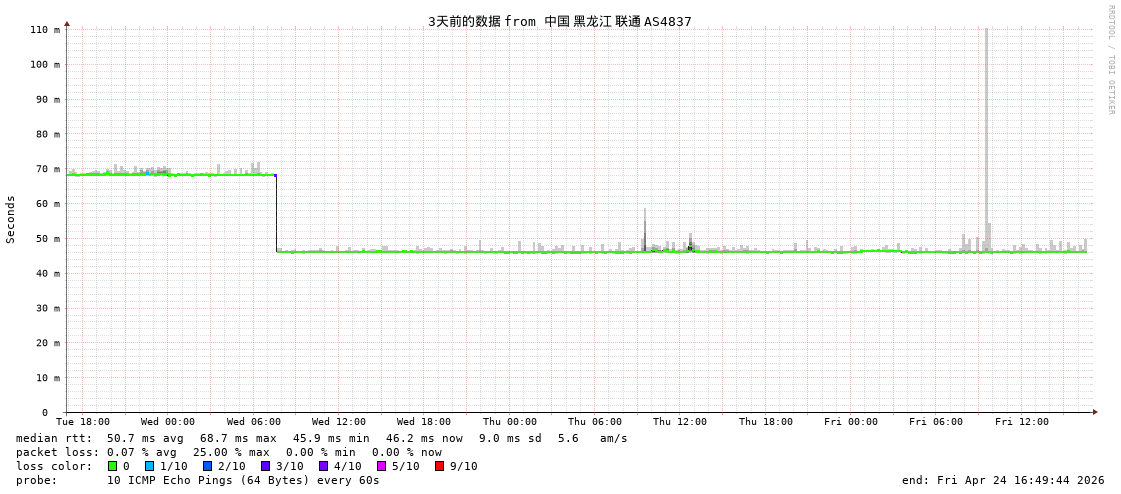Screen dimensions: 1121x494
Task: Click the 68.7 ms max value
Action: click(238, 438)
